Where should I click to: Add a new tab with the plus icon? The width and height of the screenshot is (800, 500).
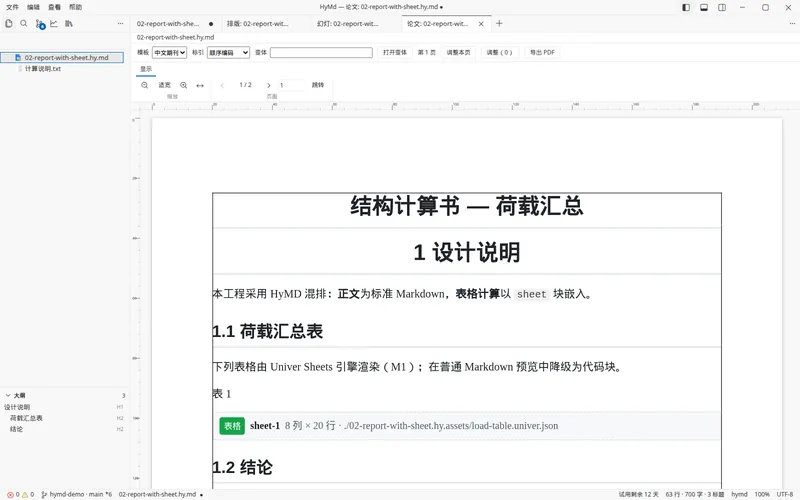click(499, 23)
